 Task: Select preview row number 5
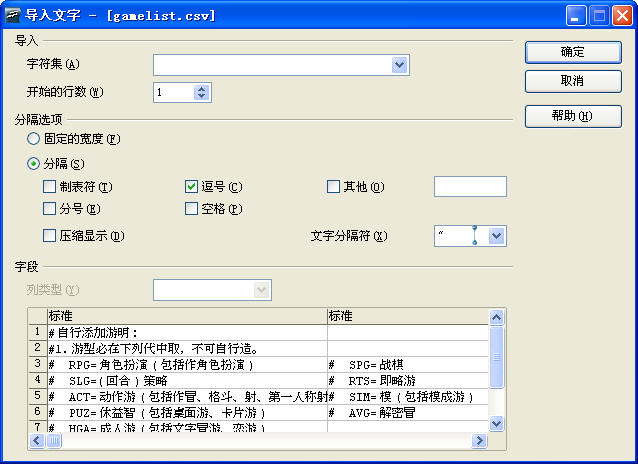38,396
